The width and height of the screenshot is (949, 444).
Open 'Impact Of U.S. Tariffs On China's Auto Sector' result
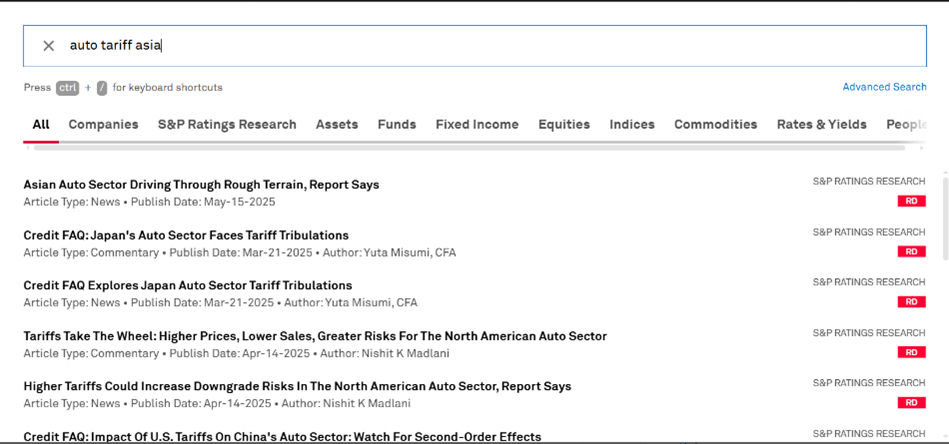pos(282,436)
